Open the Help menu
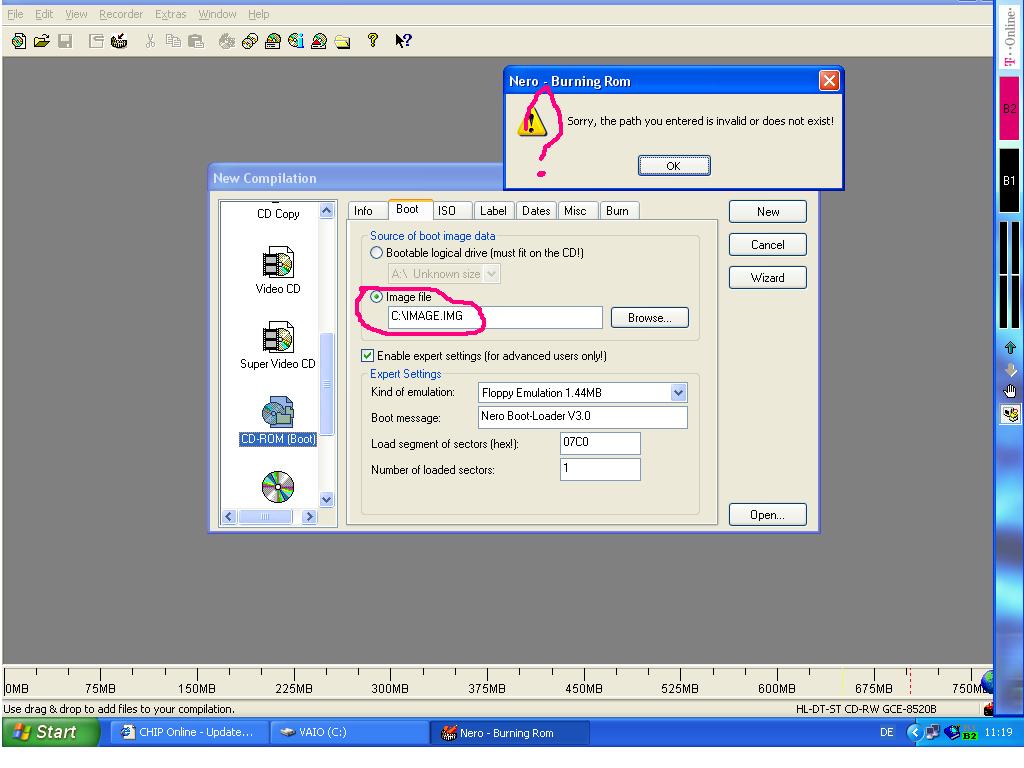The width and height of the screenshot is (1024, 768). tap(258, 14)
